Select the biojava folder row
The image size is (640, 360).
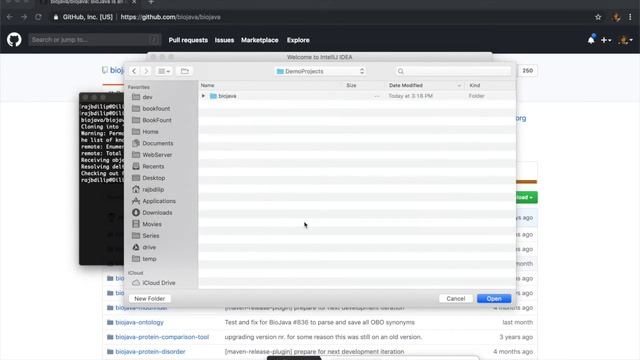pyautogui.click(x=357, y=96)
